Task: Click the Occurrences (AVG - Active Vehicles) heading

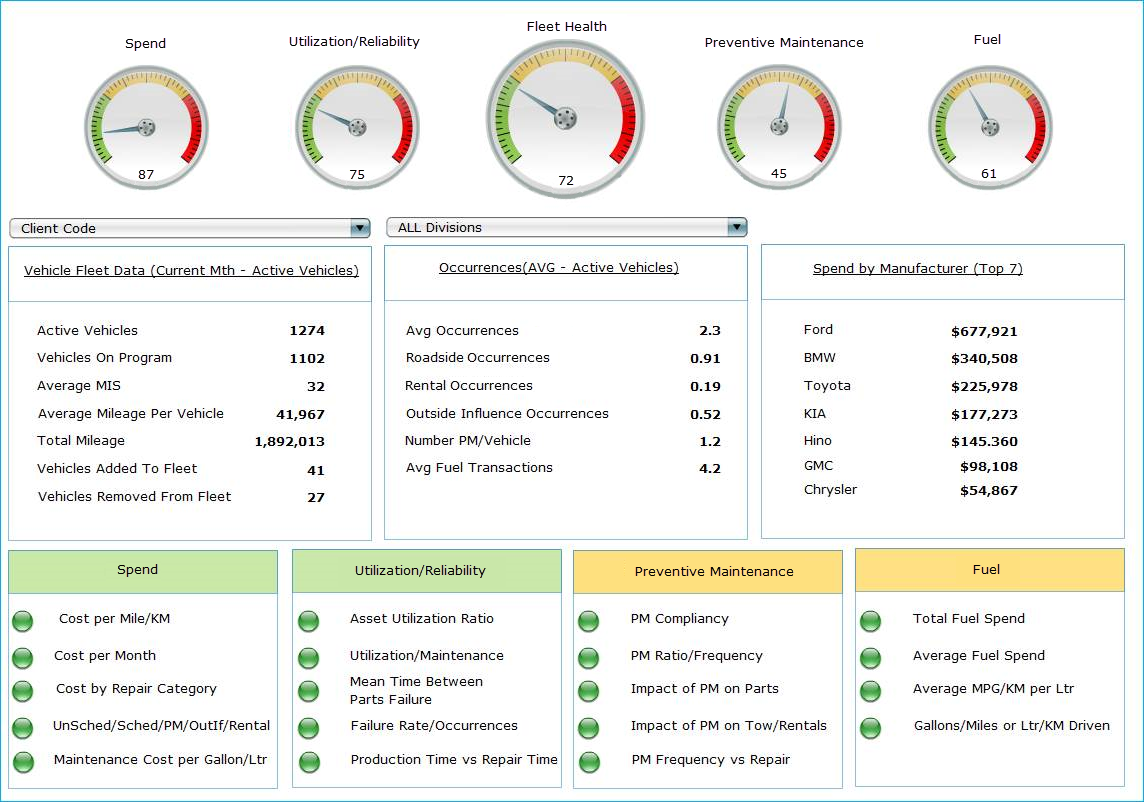Action: pos(559,267)
